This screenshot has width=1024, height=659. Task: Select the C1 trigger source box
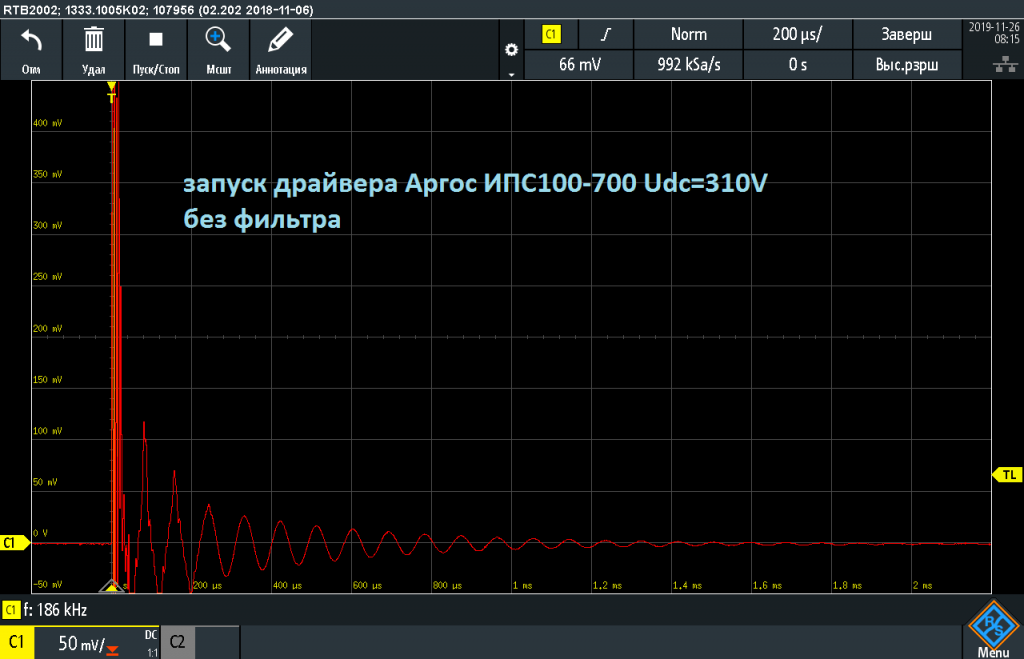(551, 35)
